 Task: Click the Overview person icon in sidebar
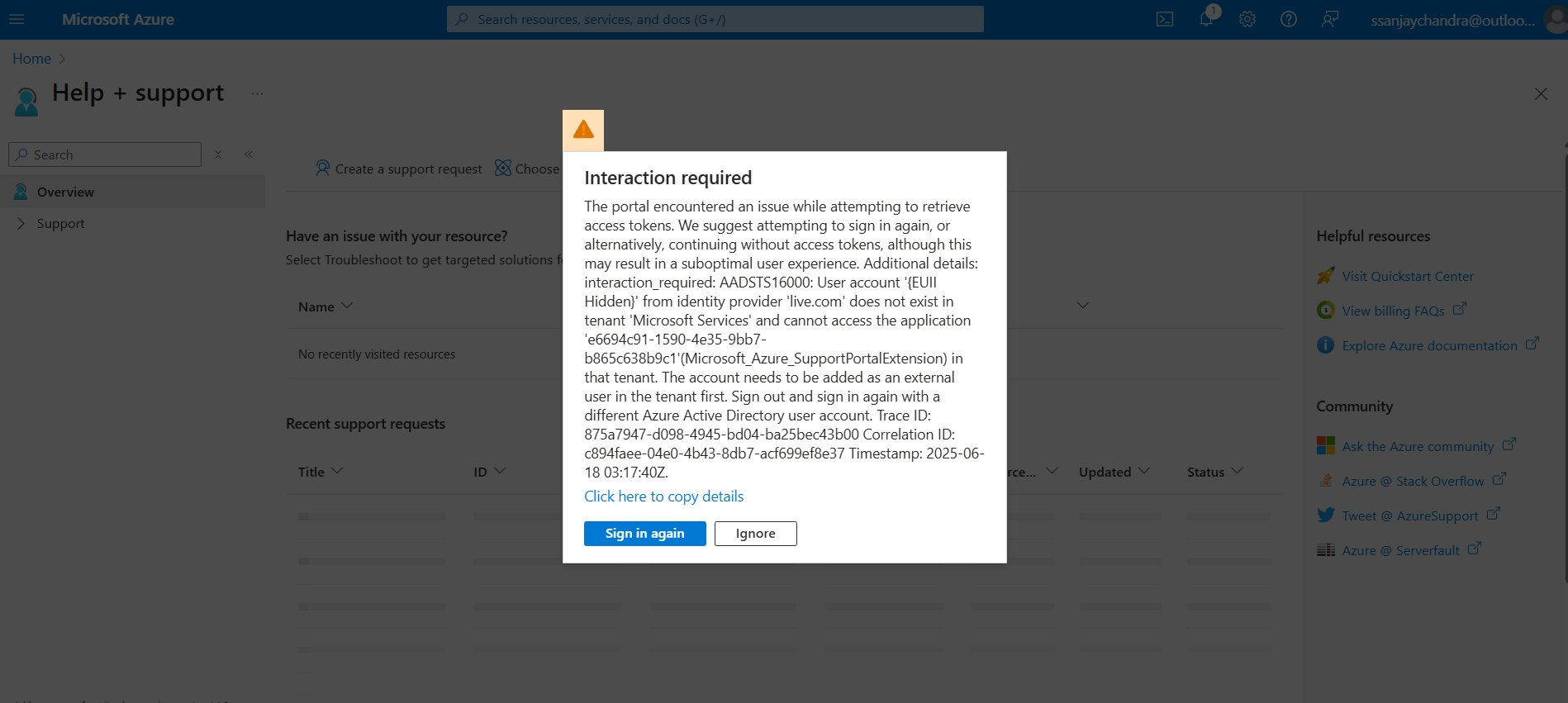(x=21, y=192)
